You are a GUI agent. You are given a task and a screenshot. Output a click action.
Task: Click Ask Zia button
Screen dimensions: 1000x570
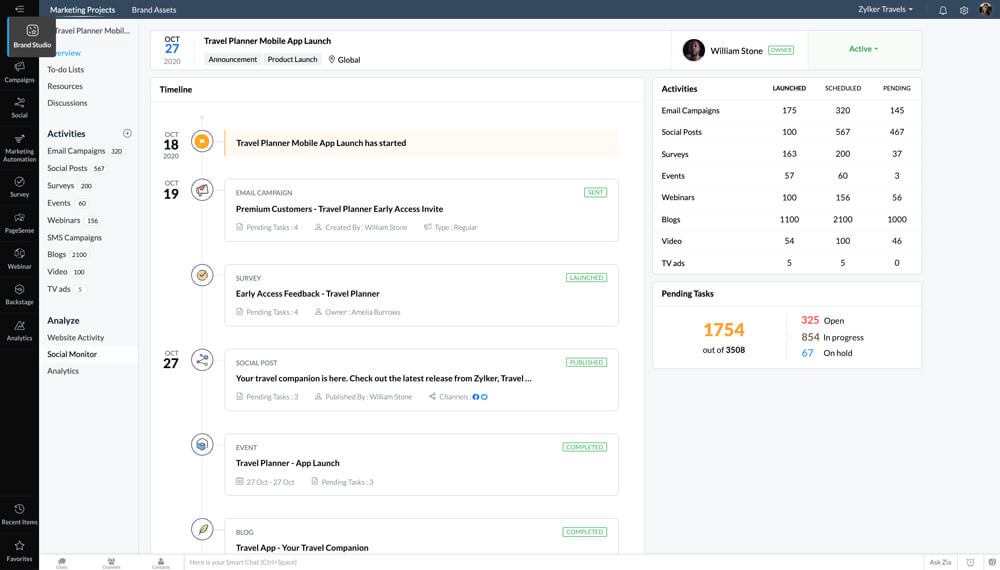tap(941, 562)
